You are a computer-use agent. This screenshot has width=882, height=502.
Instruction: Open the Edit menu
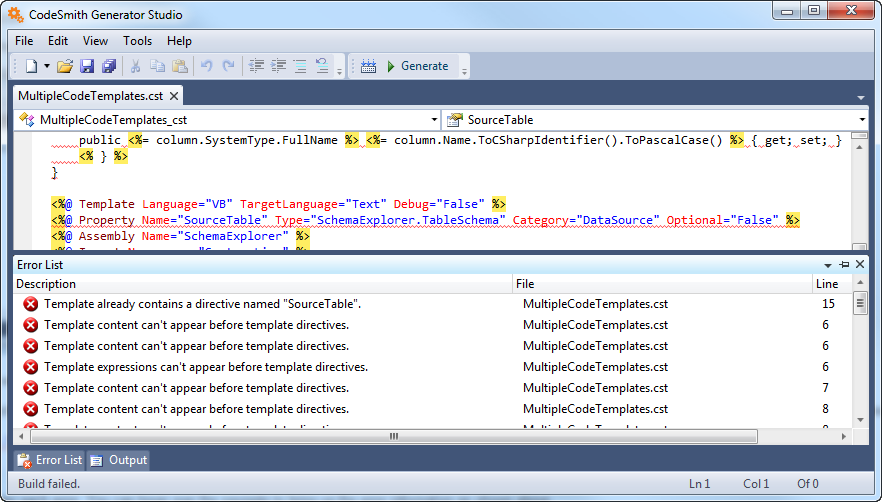pos(58,41)
